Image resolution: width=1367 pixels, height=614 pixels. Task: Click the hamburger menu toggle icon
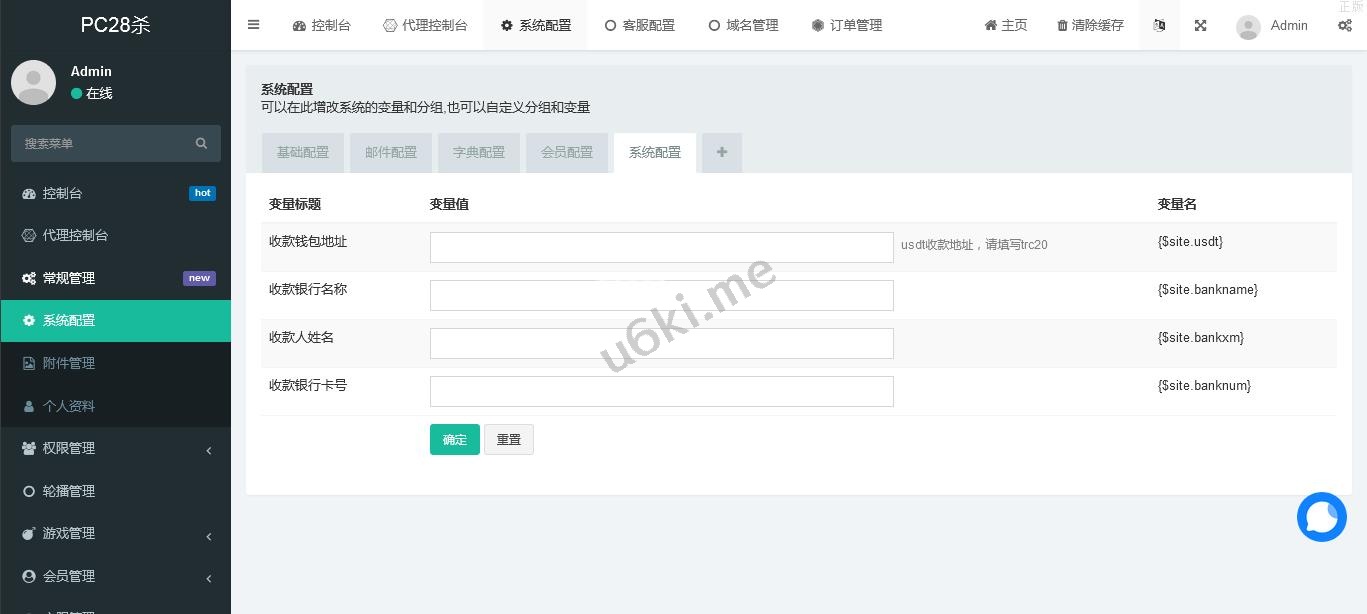(x=254, y=25)
